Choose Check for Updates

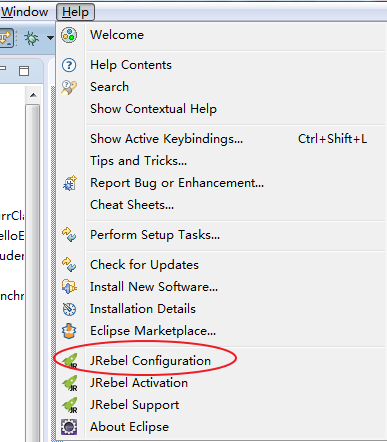144,265
